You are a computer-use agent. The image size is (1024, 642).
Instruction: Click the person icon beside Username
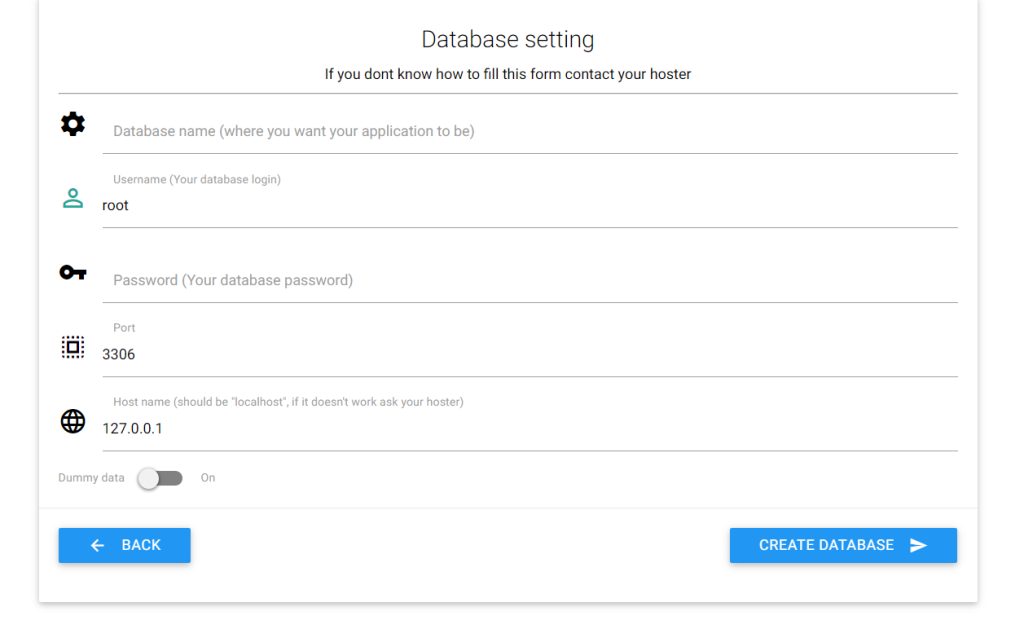point(73,198)
